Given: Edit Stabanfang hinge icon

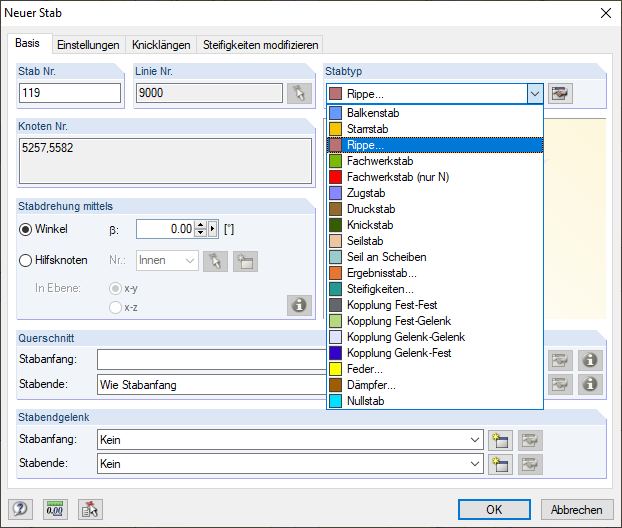Looking at the screenshot, I should tap(530, 440).
